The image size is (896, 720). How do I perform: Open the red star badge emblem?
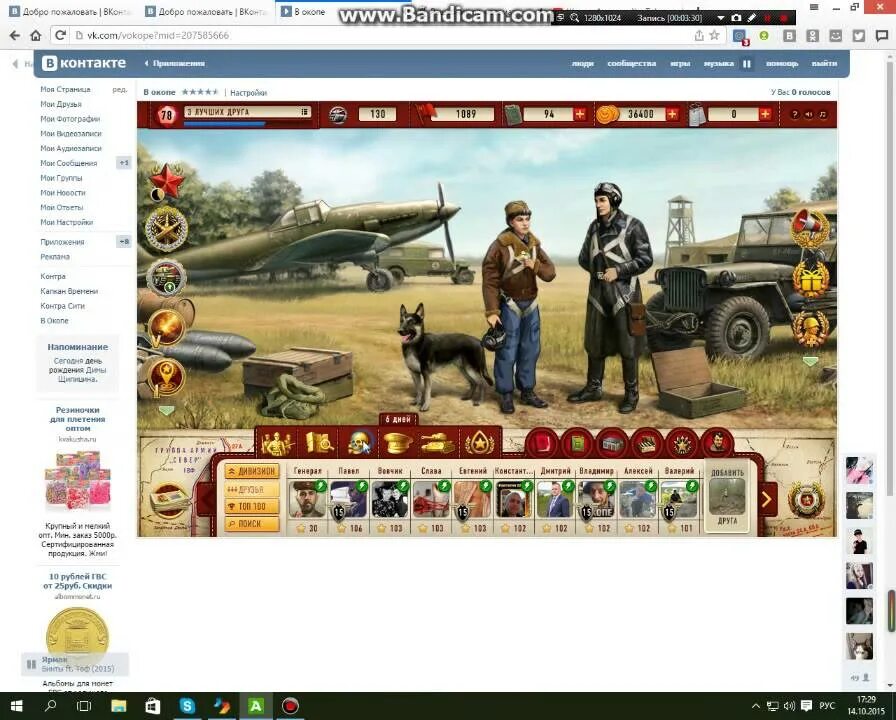[806, 501]
